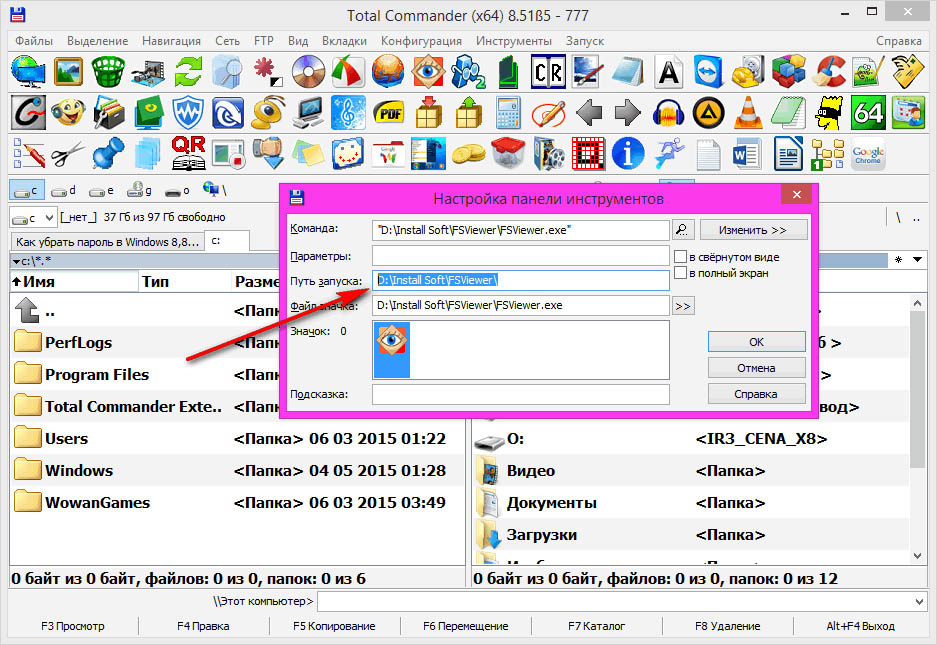The width and height of the screenshot is (937, 645).
Task: Click the green recycle basket icon
Action: (x=108, y=72)
